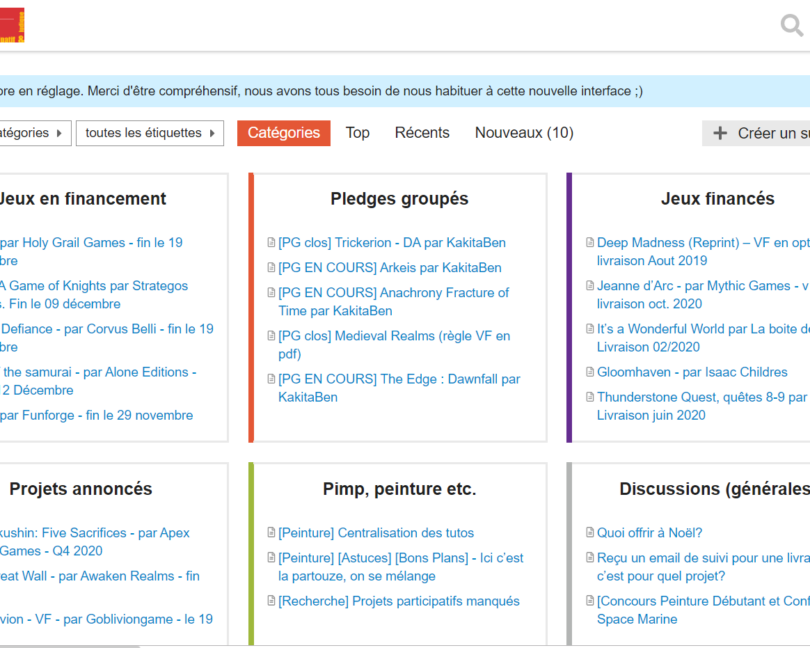Open 'The Edge : Dawnfall' topic

[x=399, y=388]
